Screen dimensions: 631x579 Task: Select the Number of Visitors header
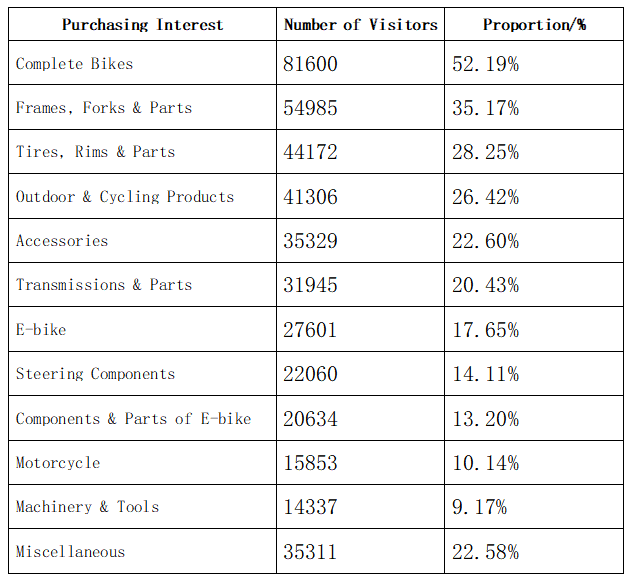click(361, 24)
